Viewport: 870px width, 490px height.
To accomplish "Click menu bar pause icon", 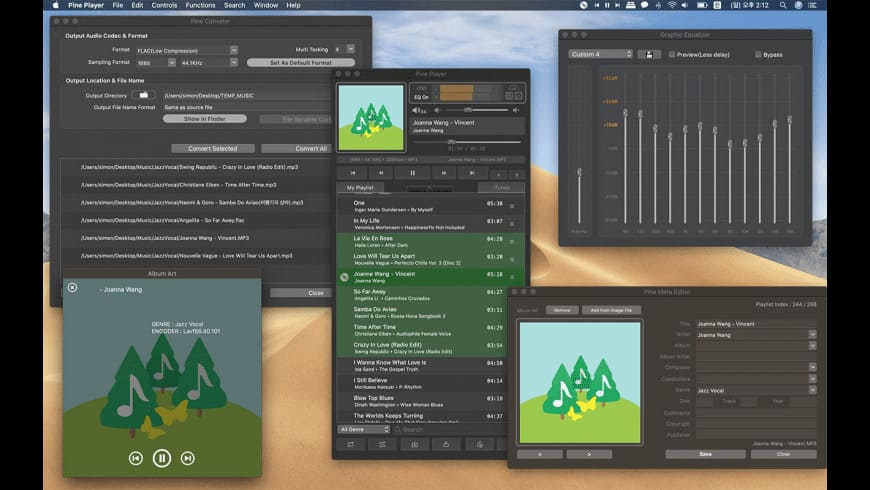I will [x=607, y=5].
